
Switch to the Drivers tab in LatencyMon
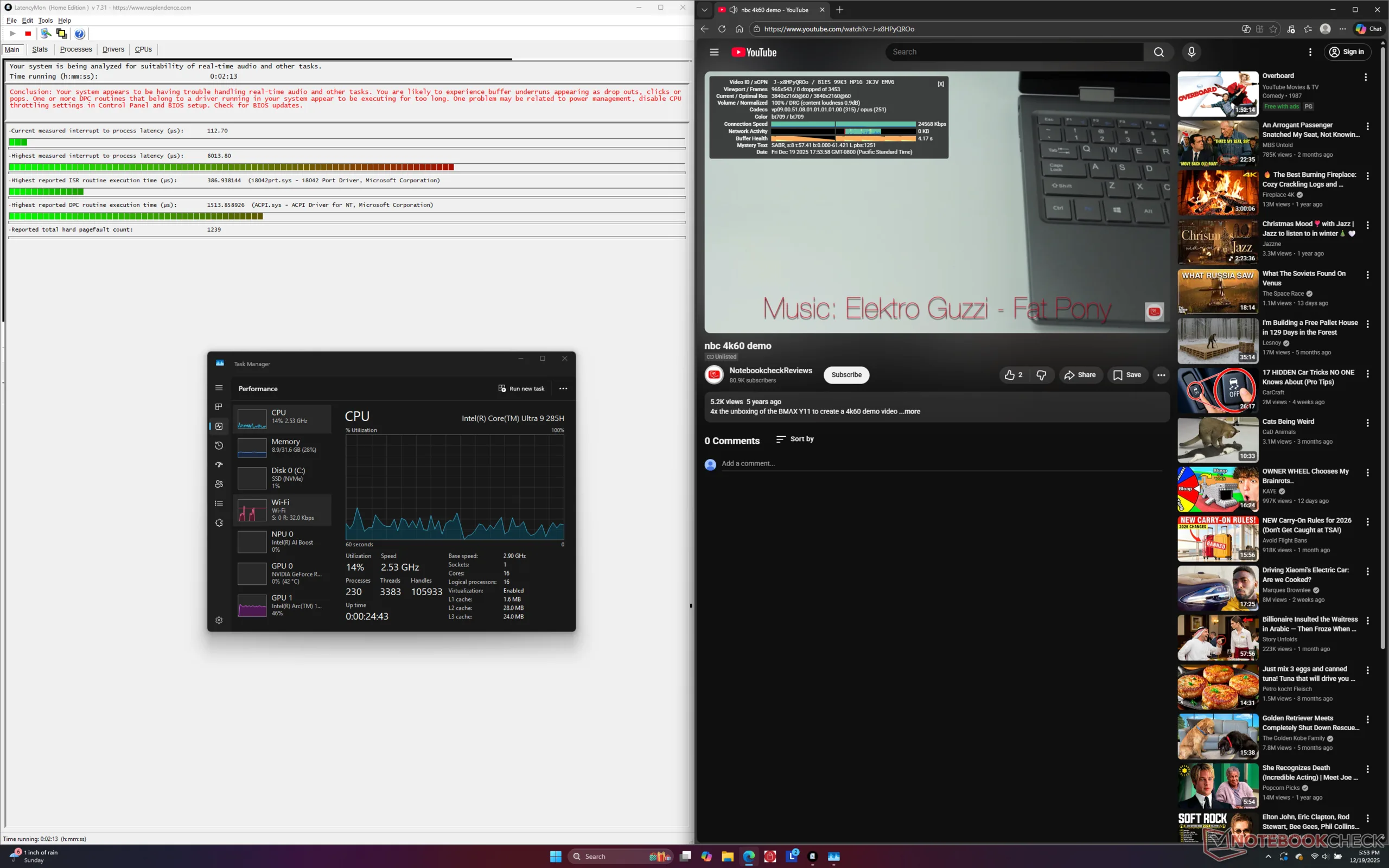click(113, 49)
